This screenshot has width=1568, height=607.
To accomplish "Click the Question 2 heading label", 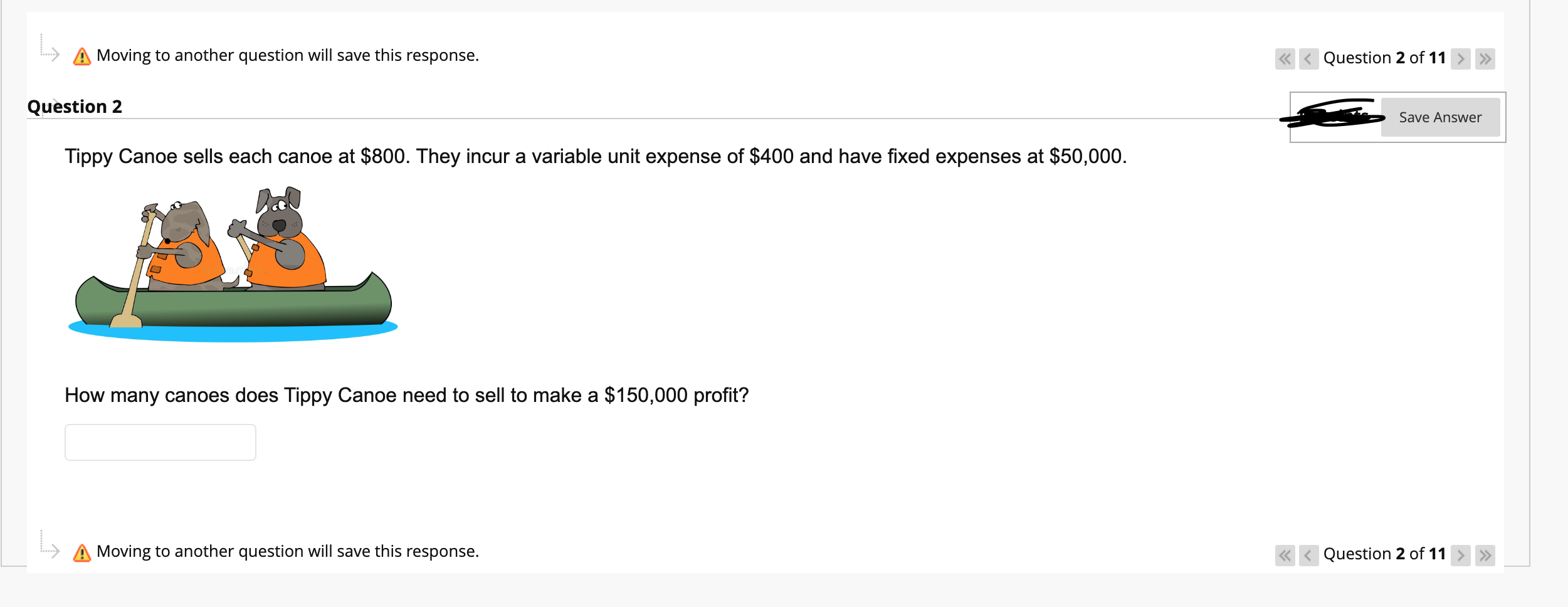I will (75, 105).
